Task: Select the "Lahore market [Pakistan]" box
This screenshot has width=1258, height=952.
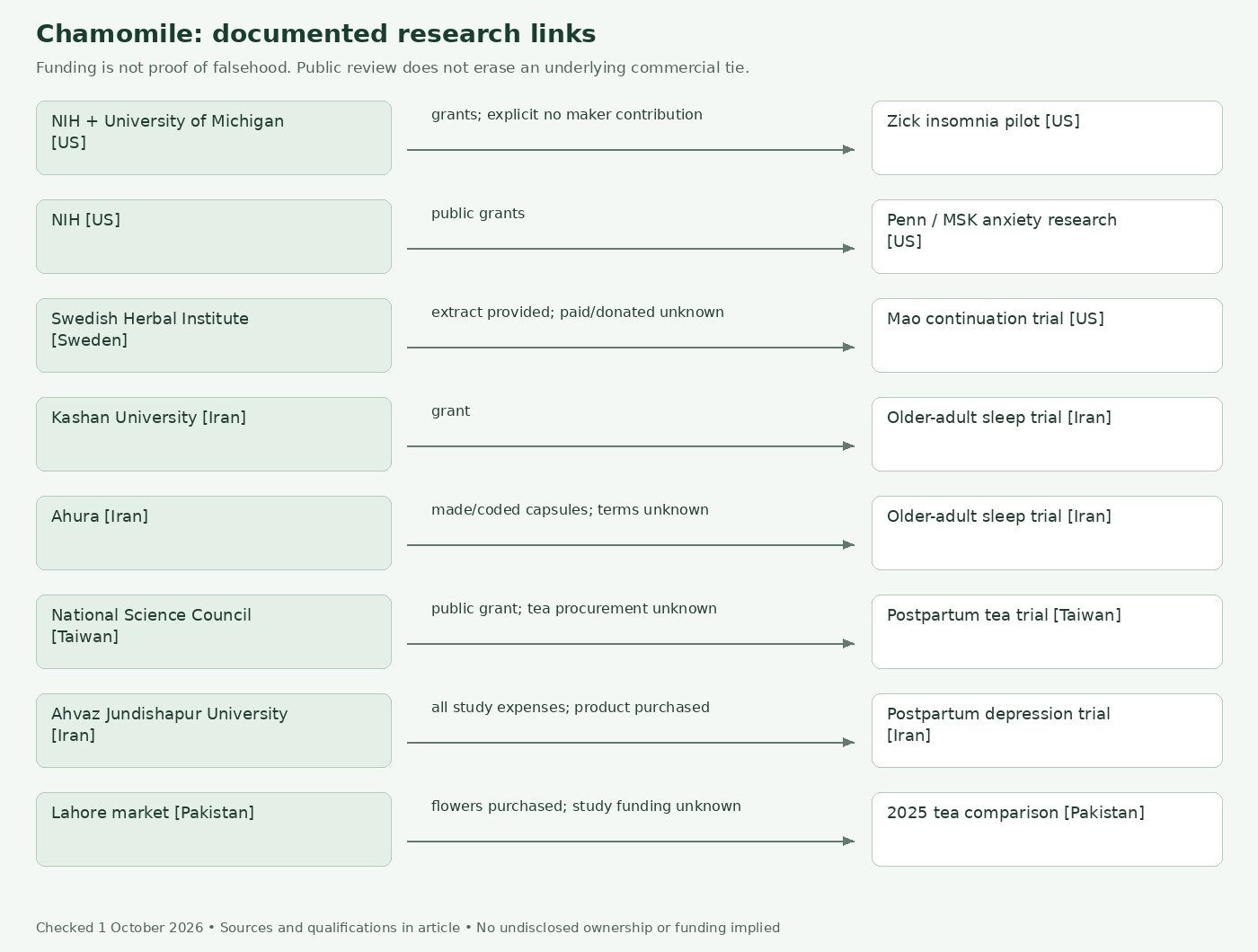Action: tap(214, 830)
